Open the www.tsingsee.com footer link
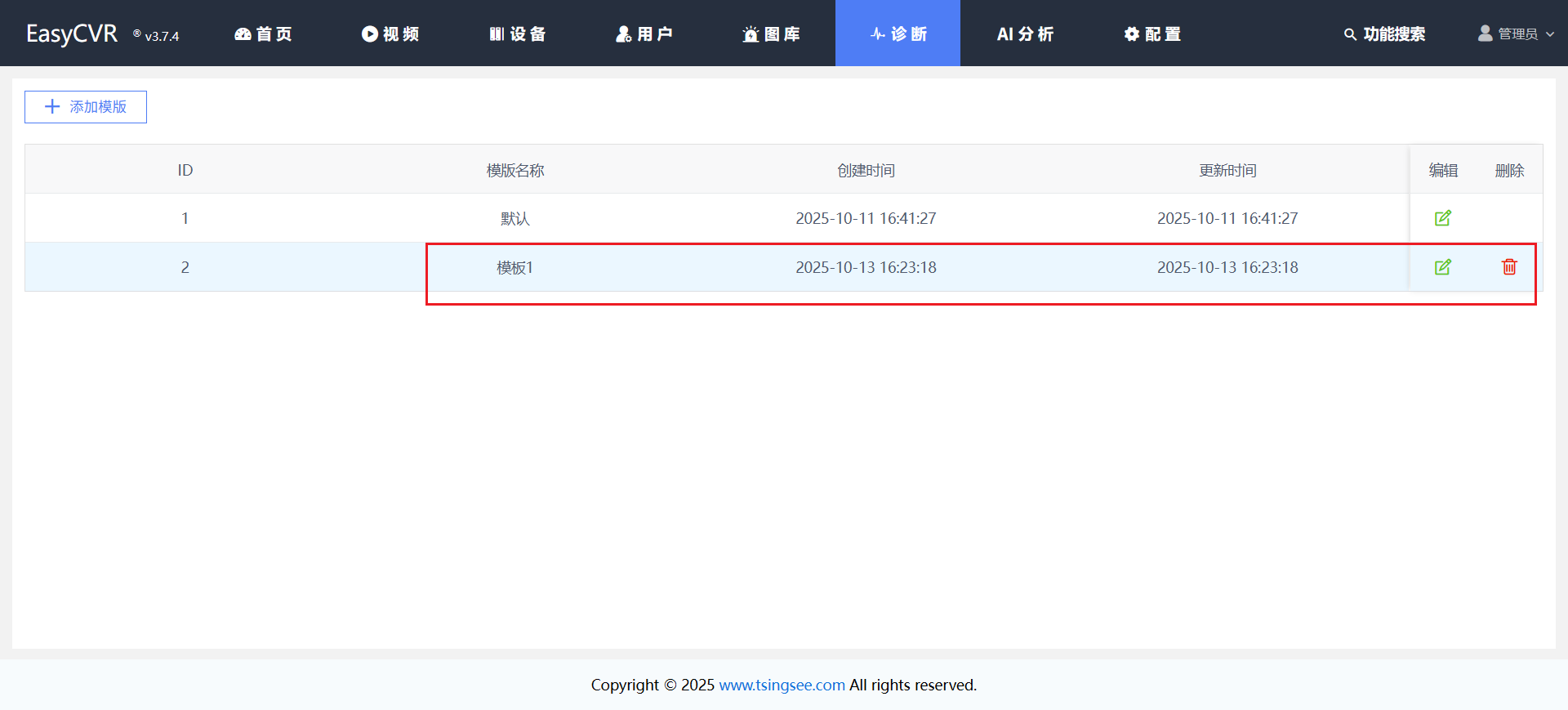The image size is (1568, 710). click(x=782, y=685)
